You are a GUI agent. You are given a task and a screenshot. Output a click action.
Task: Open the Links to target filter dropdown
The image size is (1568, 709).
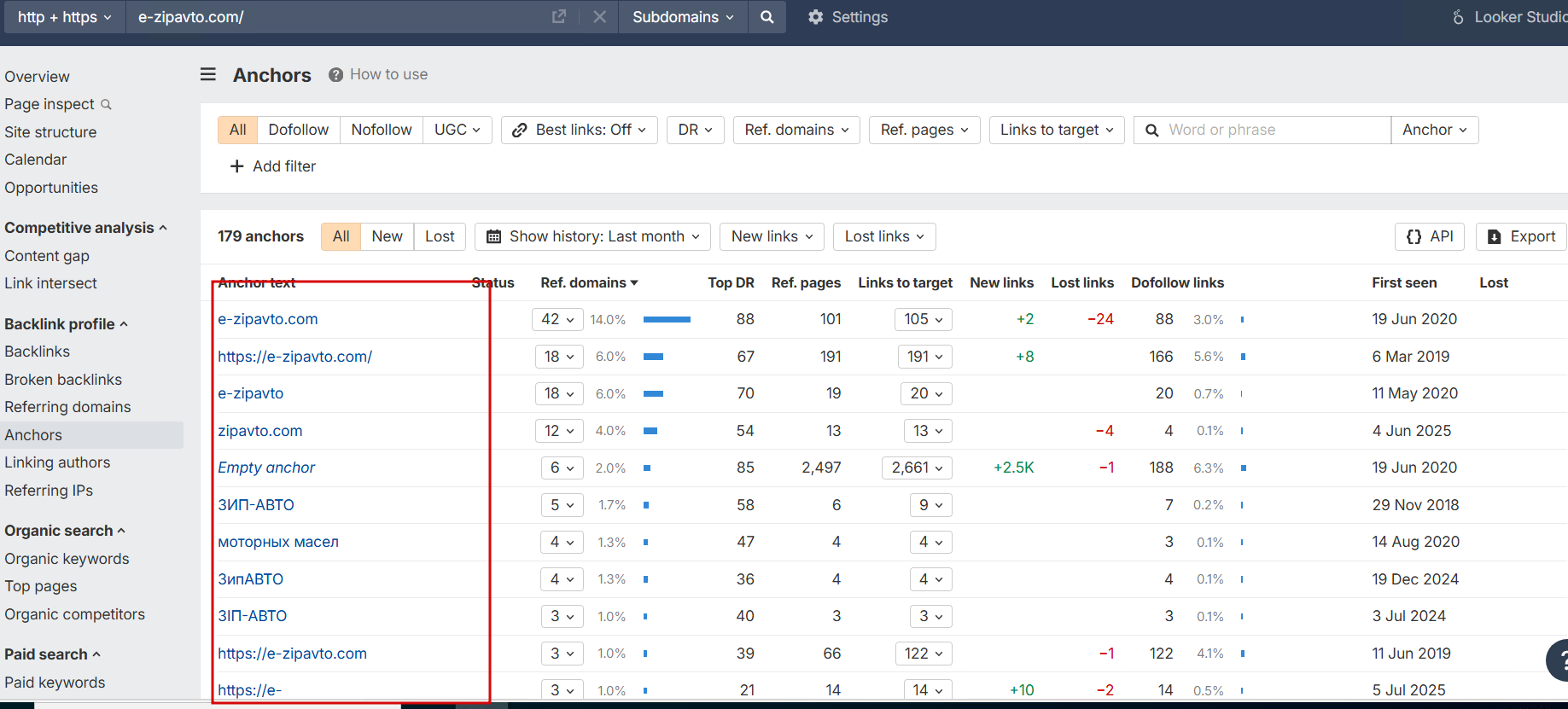click(x=1057, y=130)
